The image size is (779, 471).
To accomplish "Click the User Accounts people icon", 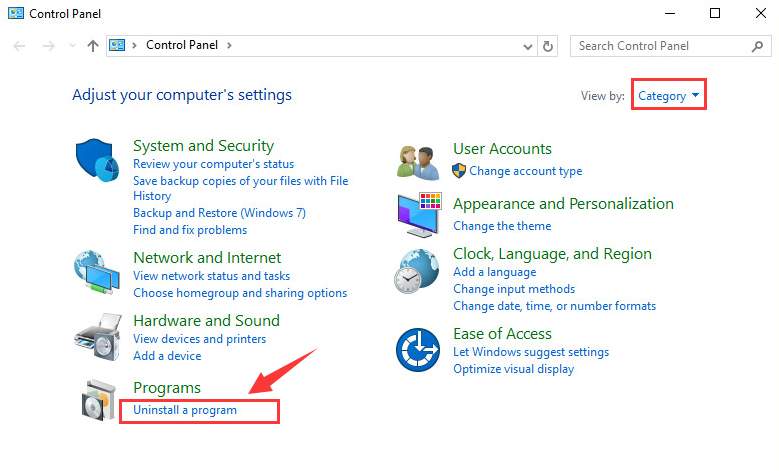I will (x=418, y=162).
